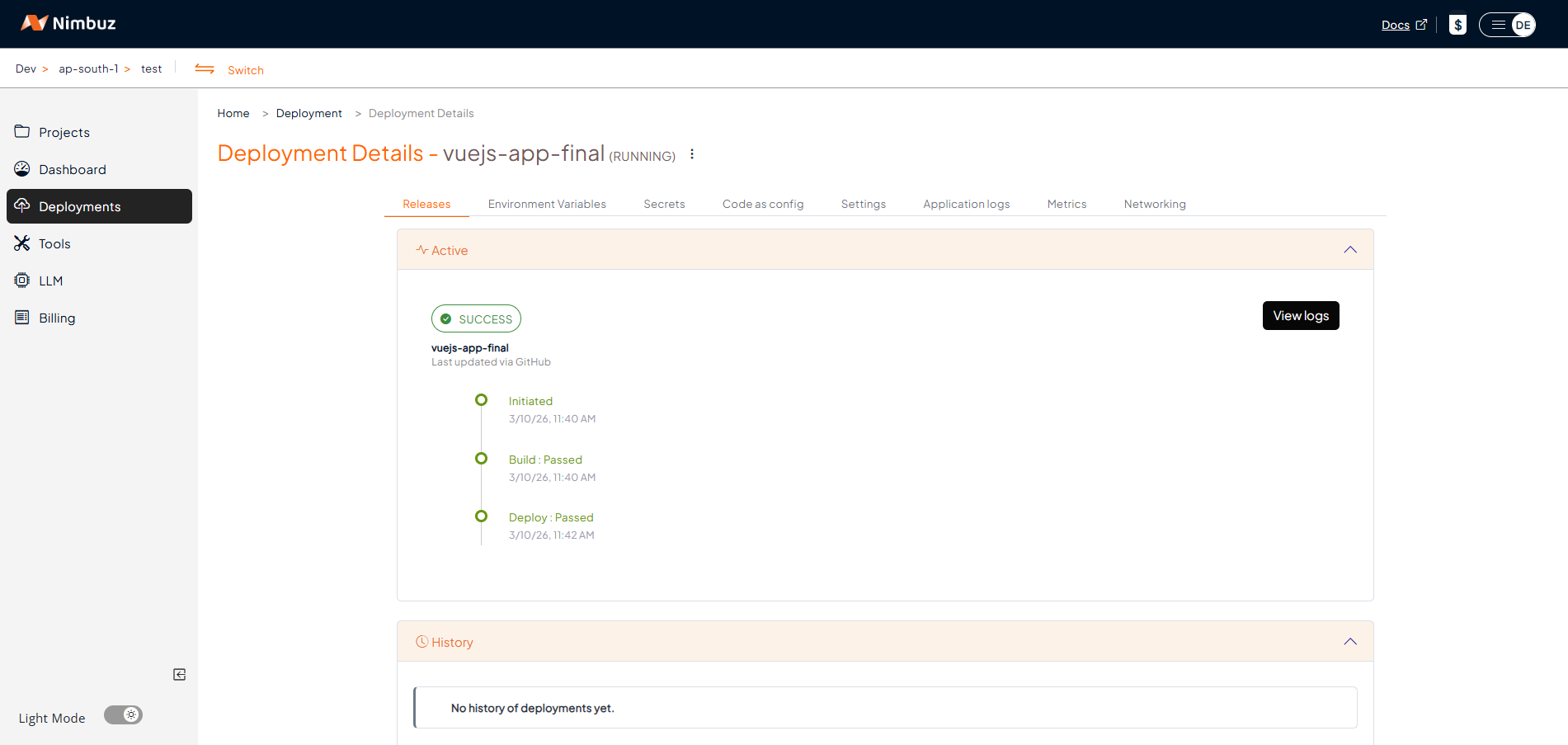1568x745 pixels.
Task: Open the Application logs tab
Action: pyautogui.click(x=966, y=204)
